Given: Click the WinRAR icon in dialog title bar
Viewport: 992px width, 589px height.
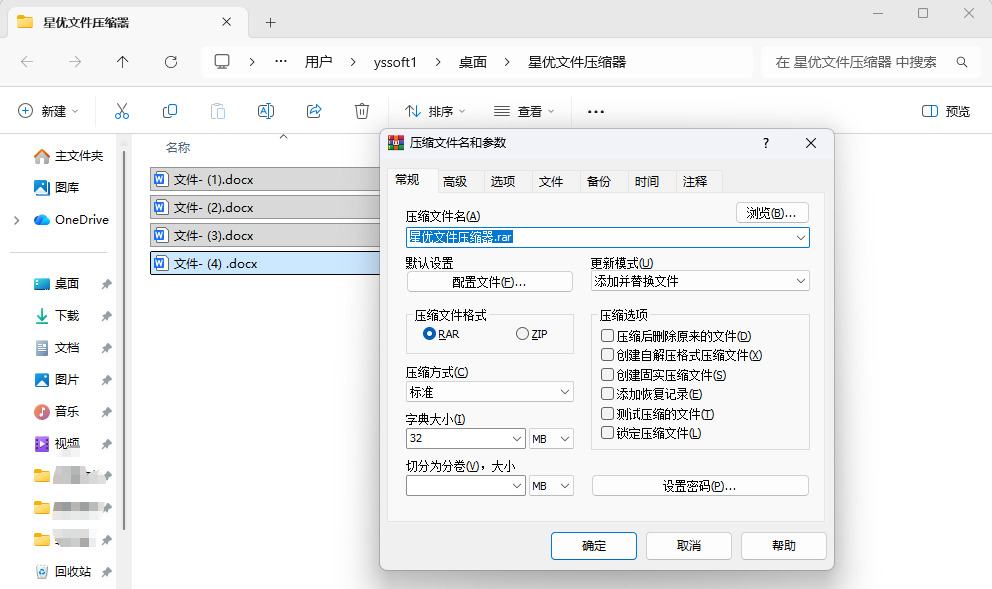Looking at the screenshot, I should point(395,143).
